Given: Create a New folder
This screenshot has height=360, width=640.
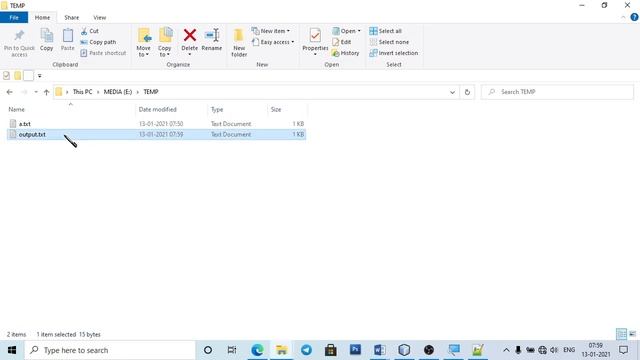Looking at the screenshot, I should click(x=239, y=42).
